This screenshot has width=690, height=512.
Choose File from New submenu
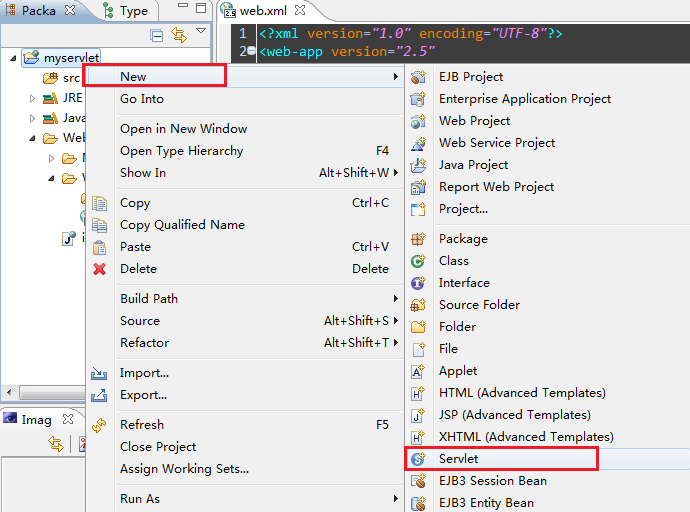(448, 349)
